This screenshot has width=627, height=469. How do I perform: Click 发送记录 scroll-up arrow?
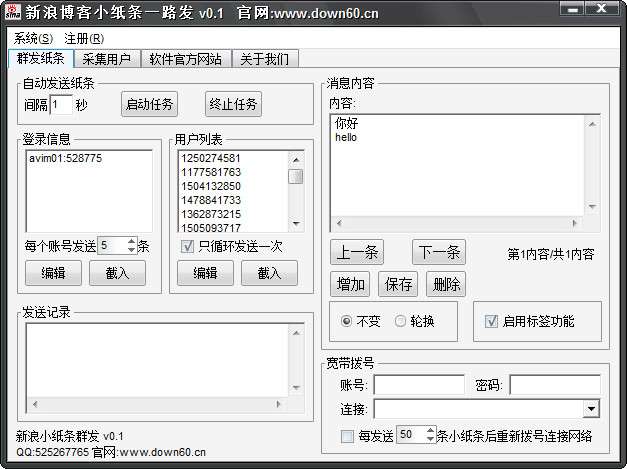pyautogui.click(x=296, y=333)
